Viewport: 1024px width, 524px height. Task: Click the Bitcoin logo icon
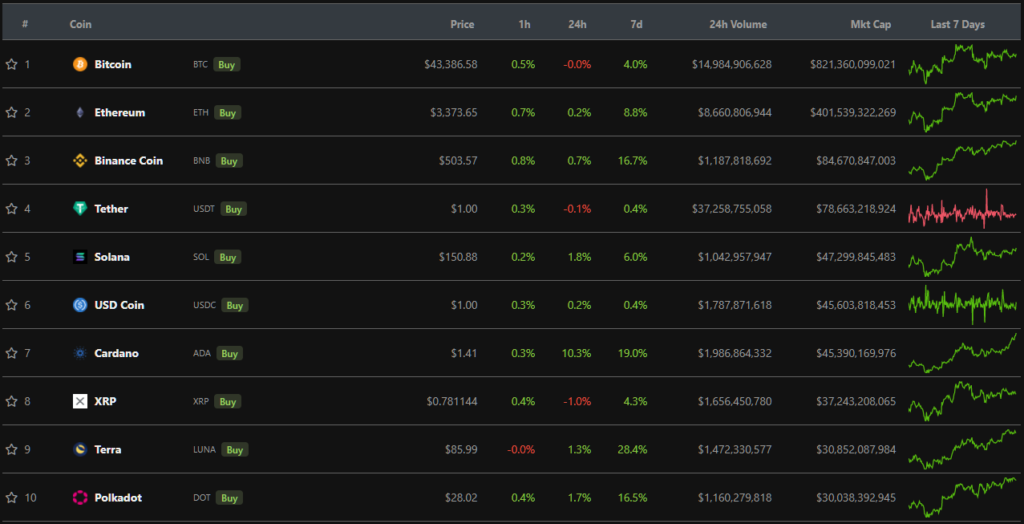pos(80,64)
